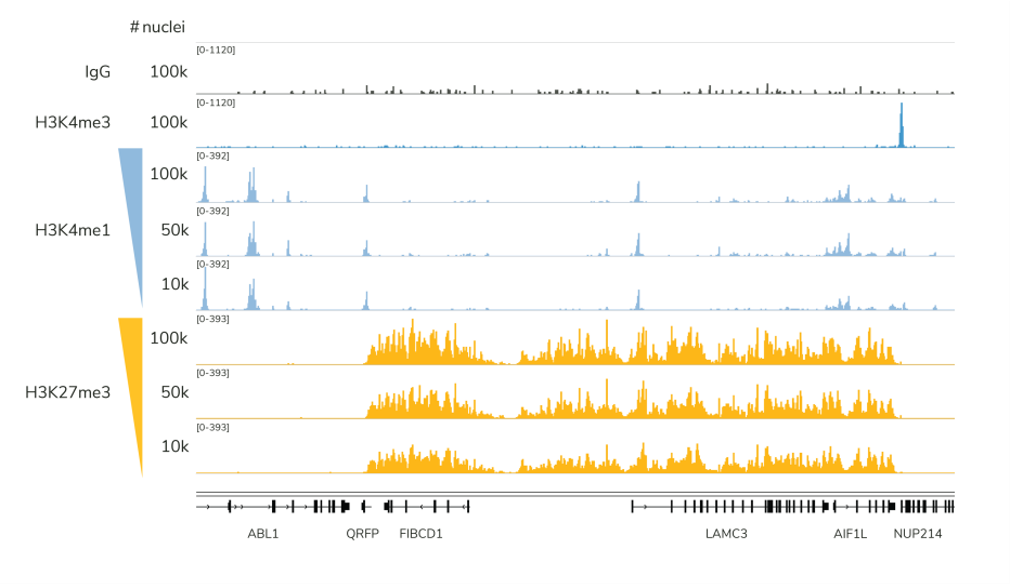The width and height of the screenshot is (1010, 584).
Task: Click the H3K4me3 track label
Action: tap(73, 122)
